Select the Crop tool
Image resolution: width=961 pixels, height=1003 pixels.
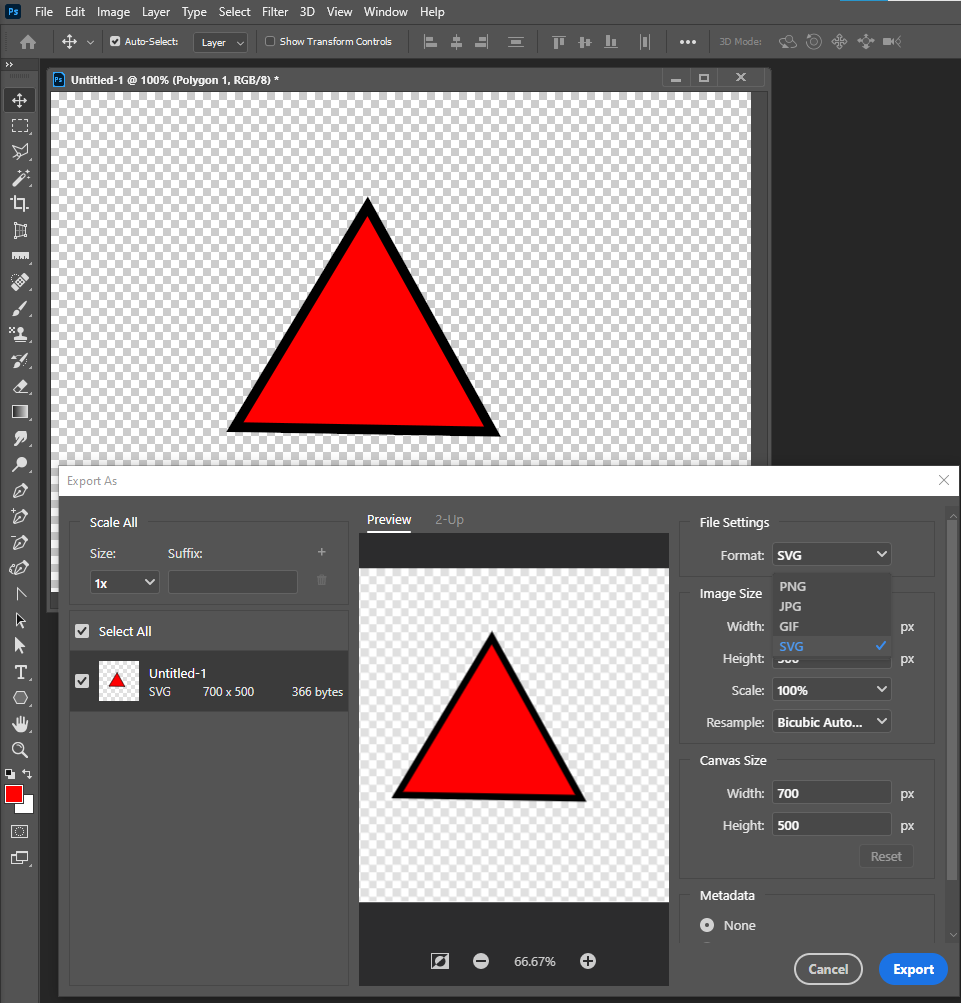[20, 203]
